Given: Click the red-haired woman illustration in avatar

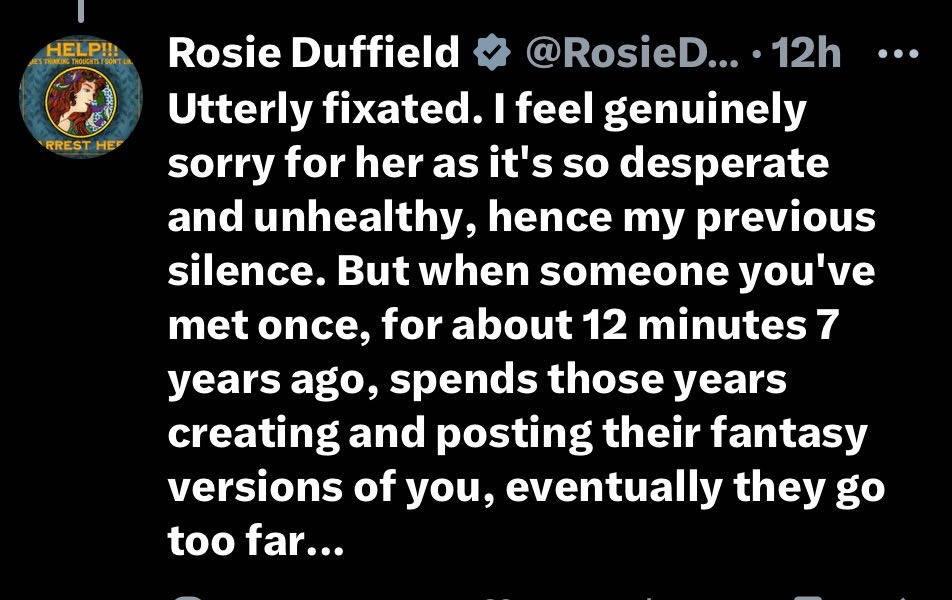Looking at the screenshot, I should (x=83, y=102).
